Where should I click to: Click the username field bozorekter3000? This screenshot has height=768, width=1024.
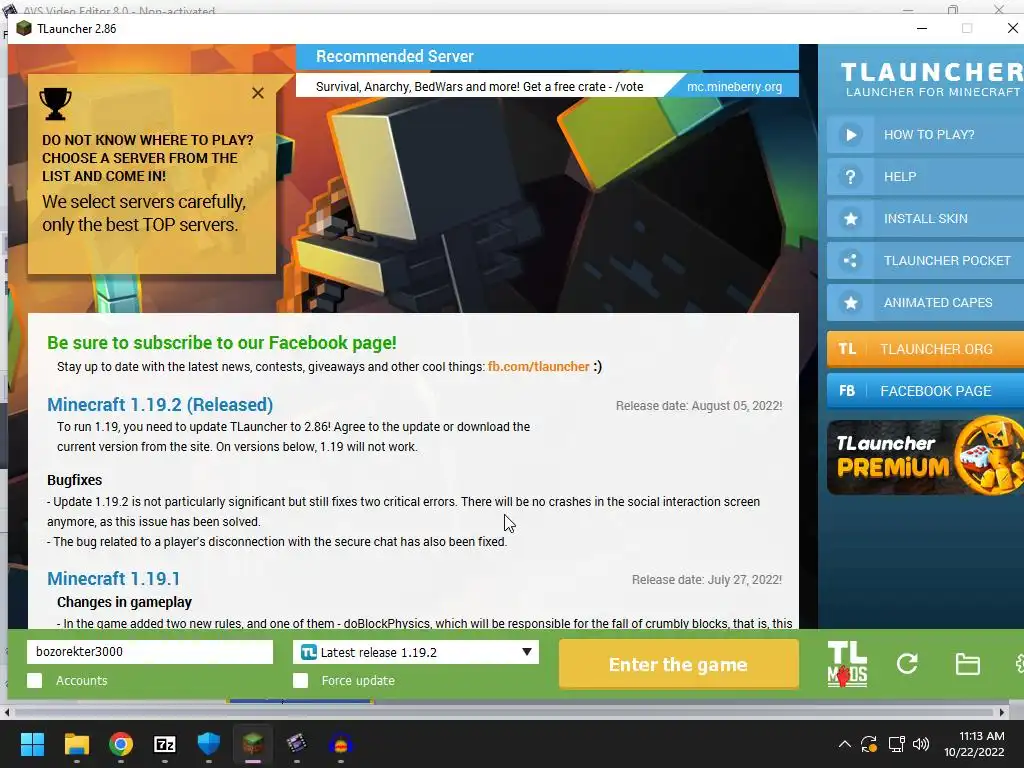pos(150,652)
